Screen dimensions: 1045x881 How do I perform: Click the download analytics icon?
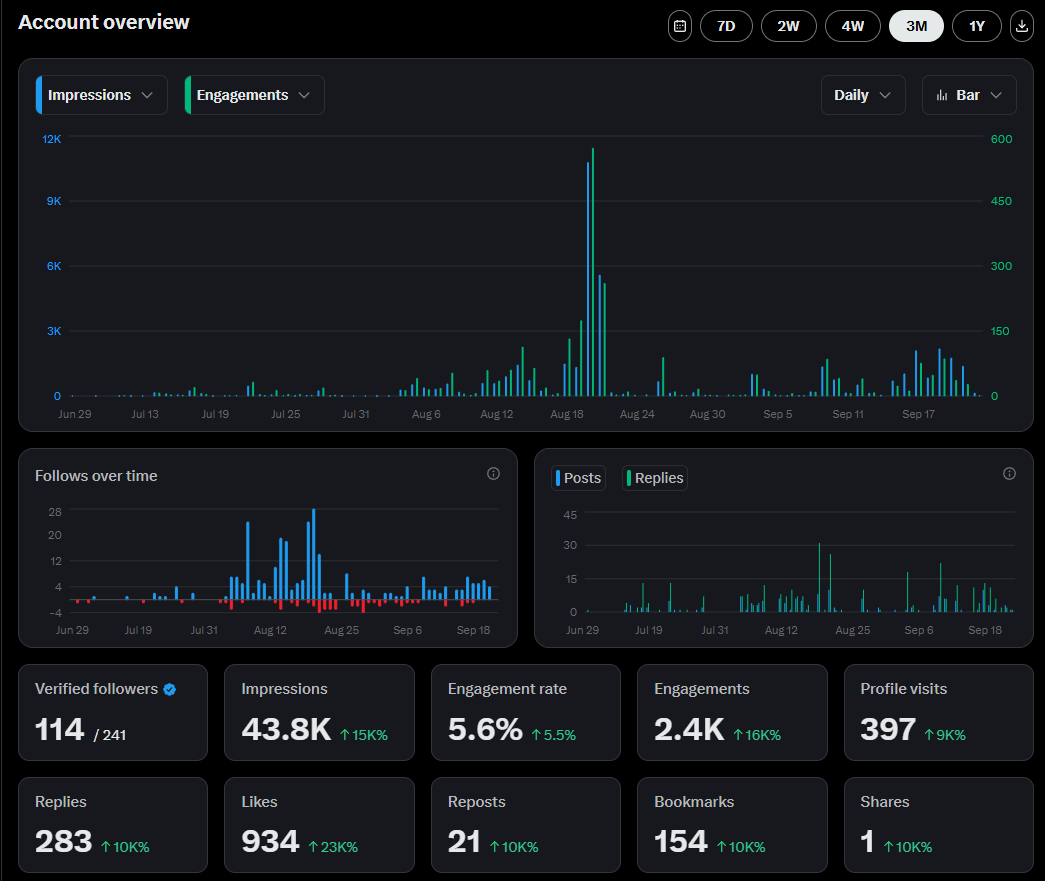[1021, 26]
